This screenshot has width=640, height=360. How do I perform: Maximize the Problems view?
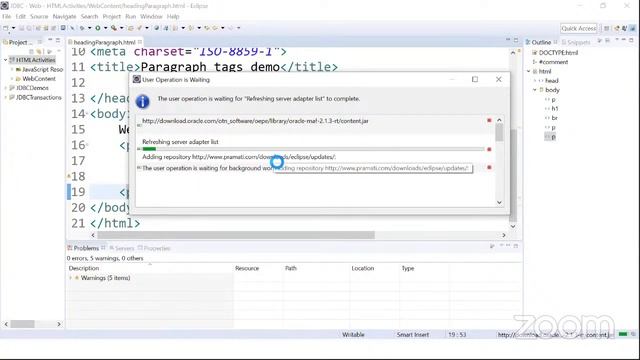516,246
